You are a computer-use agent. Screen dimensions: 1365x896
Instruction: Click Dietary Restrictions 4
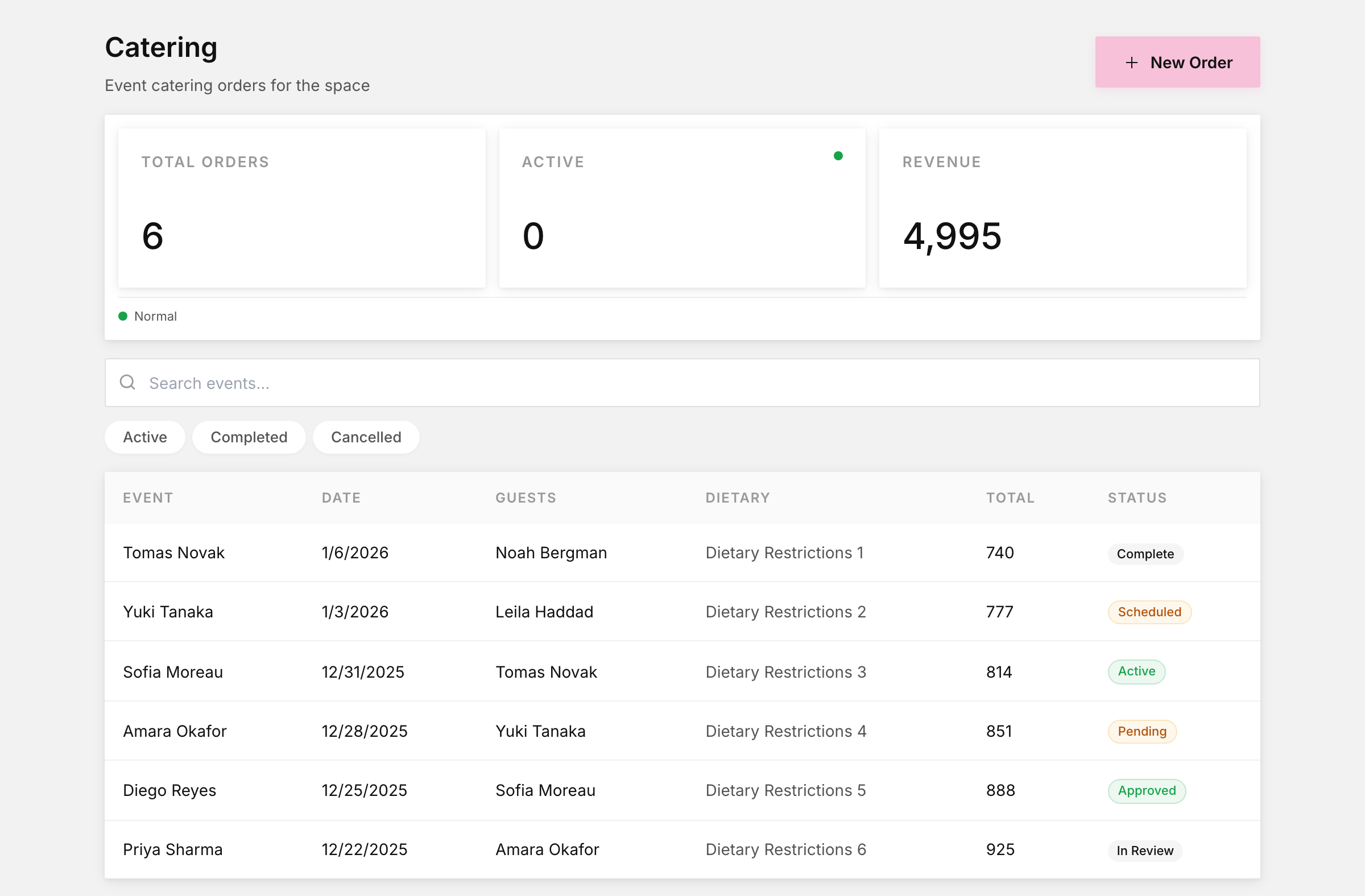click(x=786, y=731)
